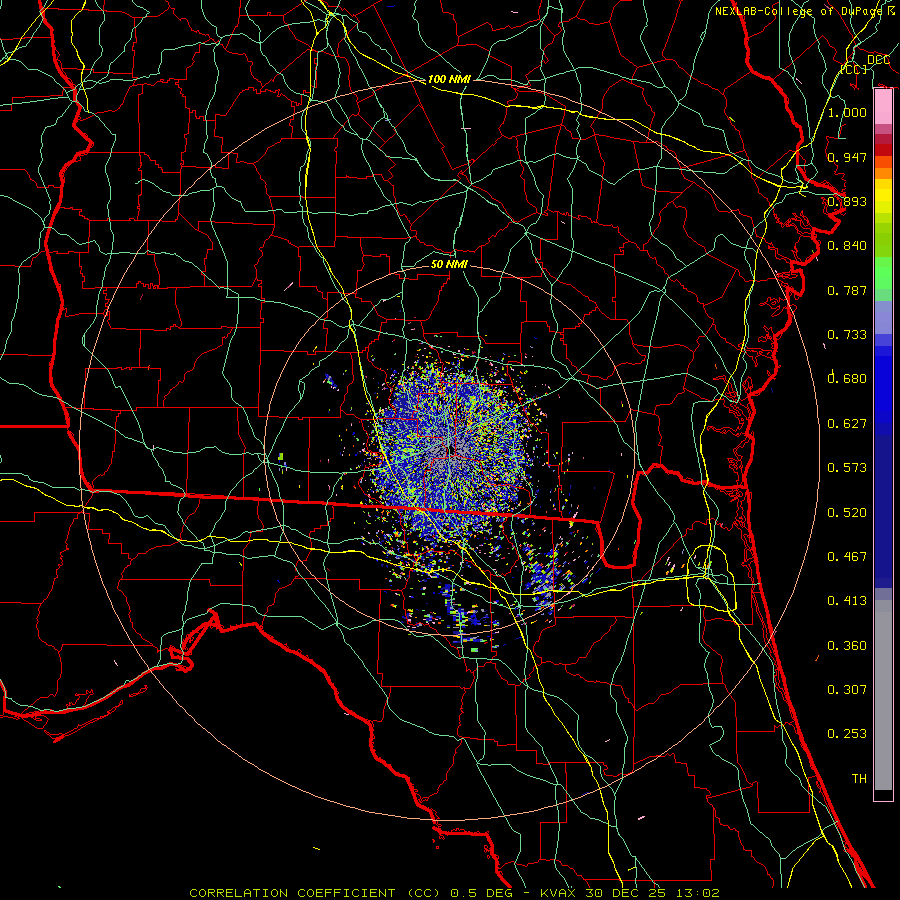The width and height of the screenshot is (900, 900).
Task: Click the pink swatch at top of color bar
Action: 883,107
